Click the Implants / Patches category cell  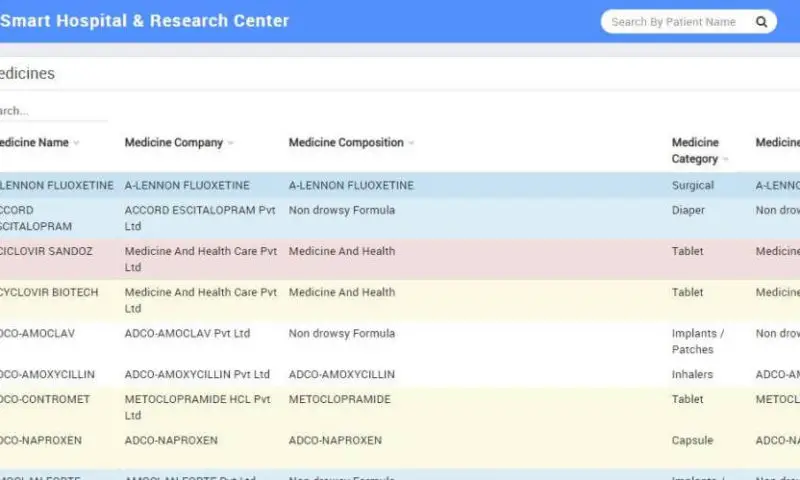coord(697,341)
